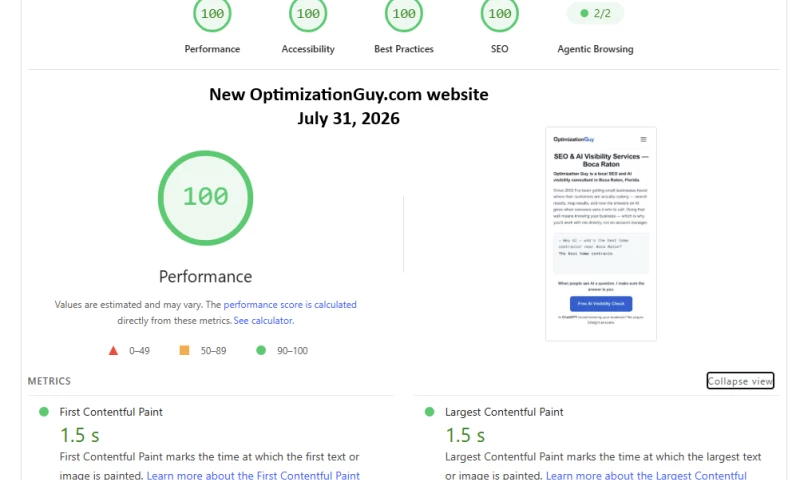Switch to the Agentic Browsing label
The height and width of the screenshot is (480, 800).
[x=595, y=49]
